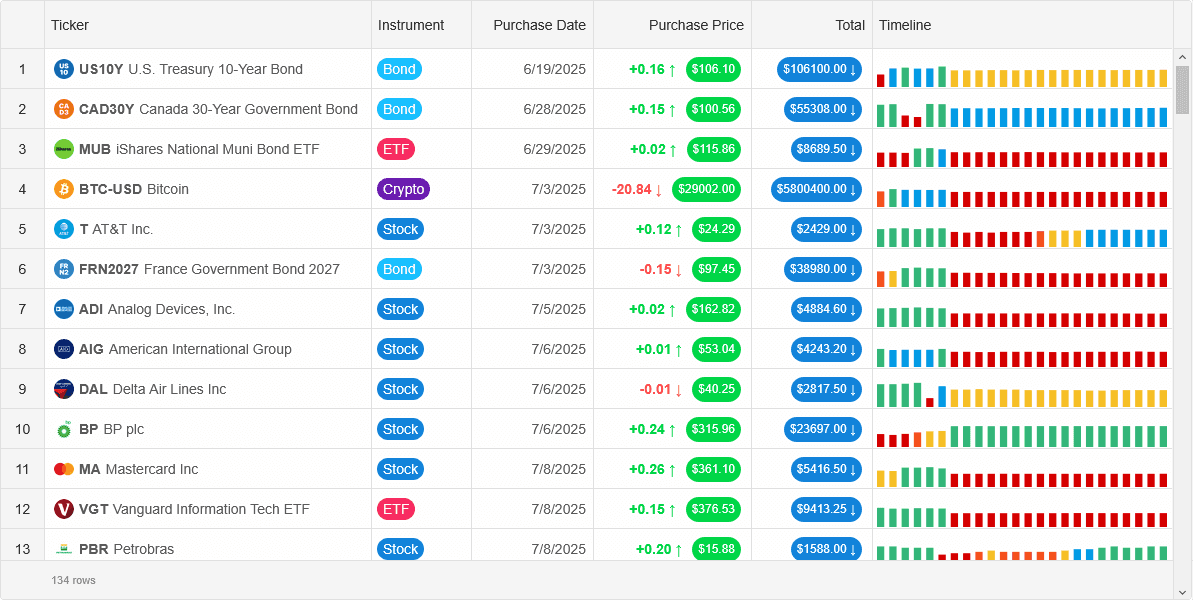
Task: Click the Delta Air Lines logo icon
Action: coord(64,389)
